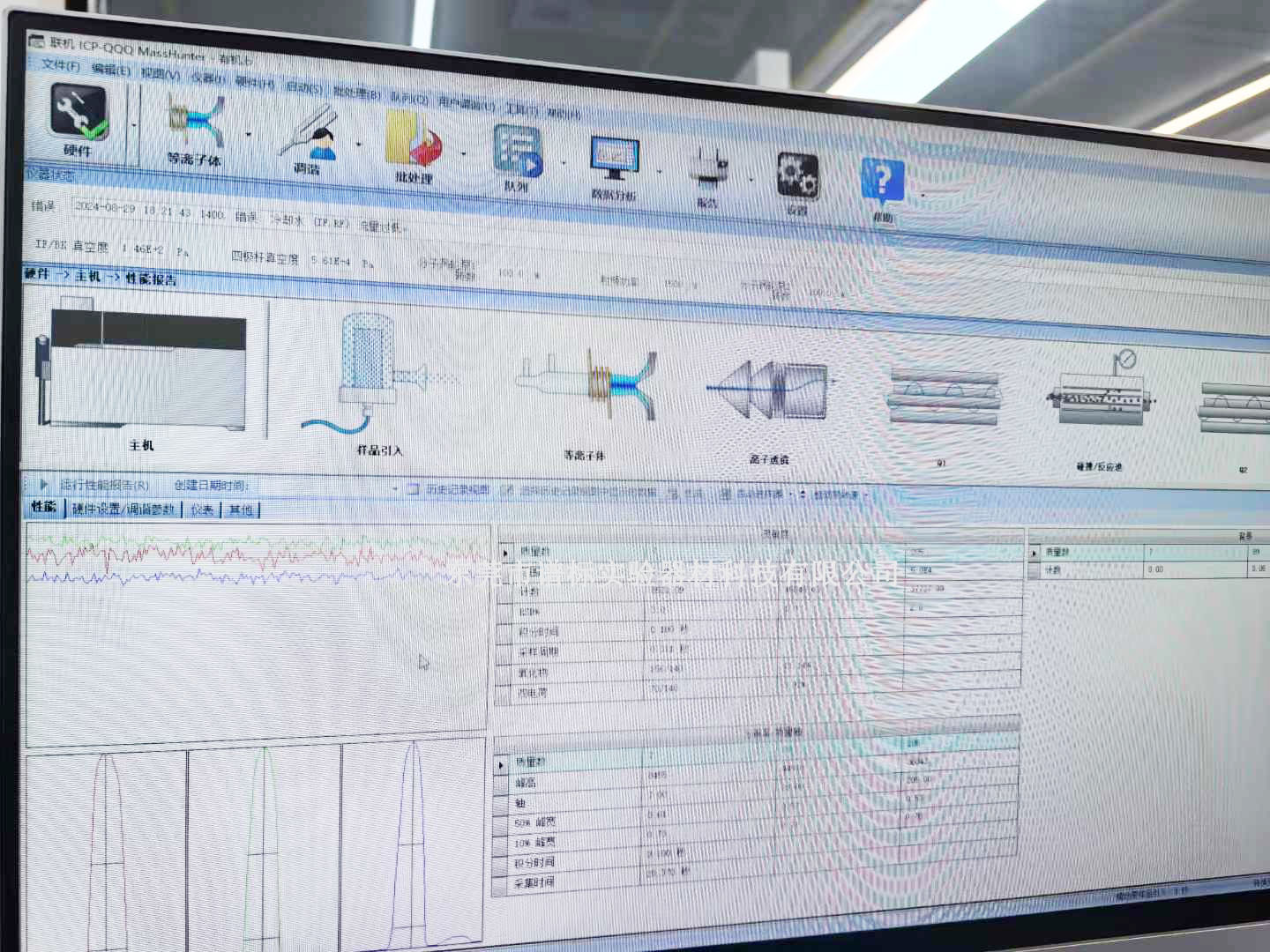Expand the dropdown arrow beside 等离子体
Image resolution: width=1270 pixels, height=952 pixels.
[249, 135]
